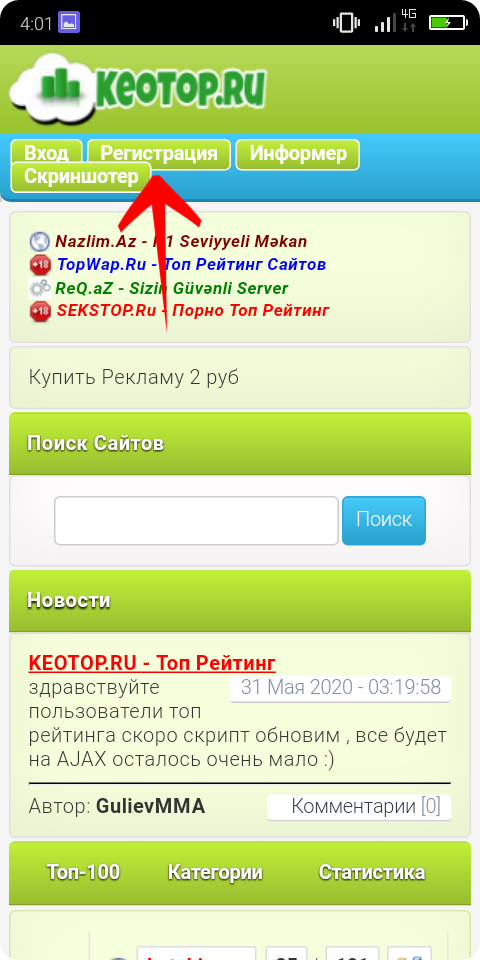
Task: Click the +18 icon beside TopWap.Ru
Action: [x=40, y=265]
